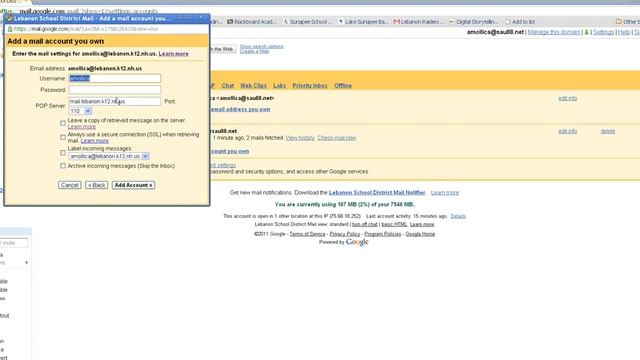Click the delete link for POP account

(608, 131)
